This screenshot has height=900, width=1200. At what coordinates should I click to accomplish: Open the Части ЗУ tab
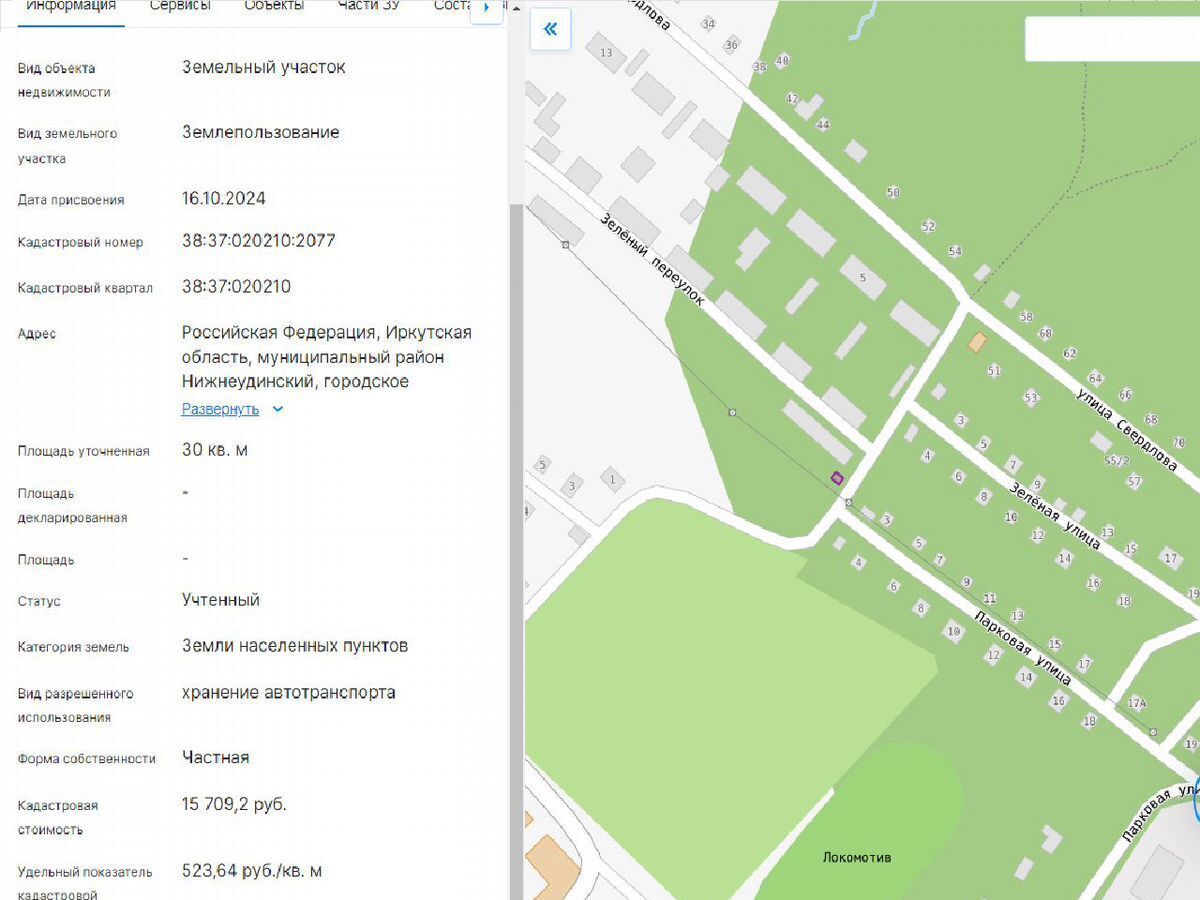tap(369, 6)
